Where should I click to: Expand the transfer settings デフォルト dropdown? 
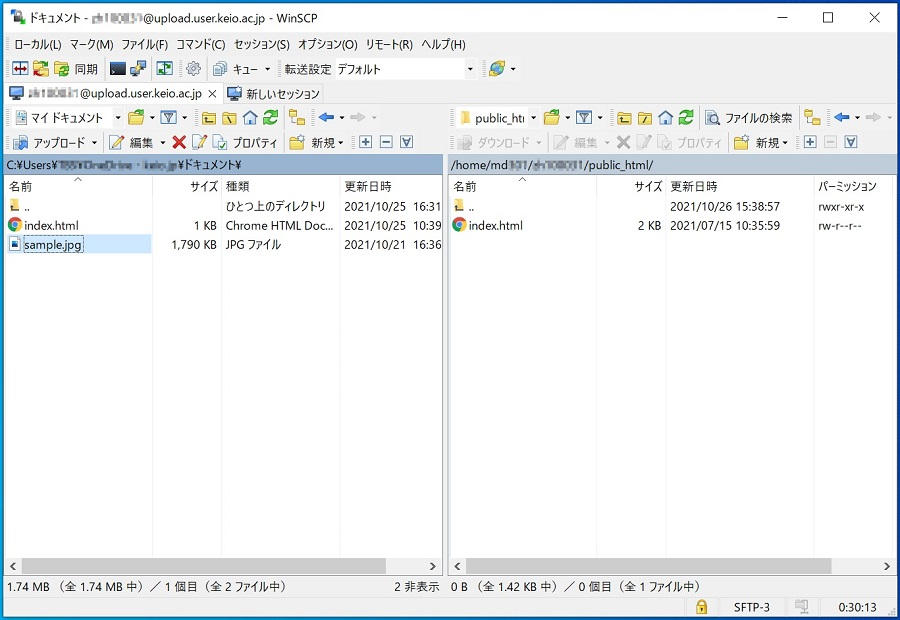point(469,69)
